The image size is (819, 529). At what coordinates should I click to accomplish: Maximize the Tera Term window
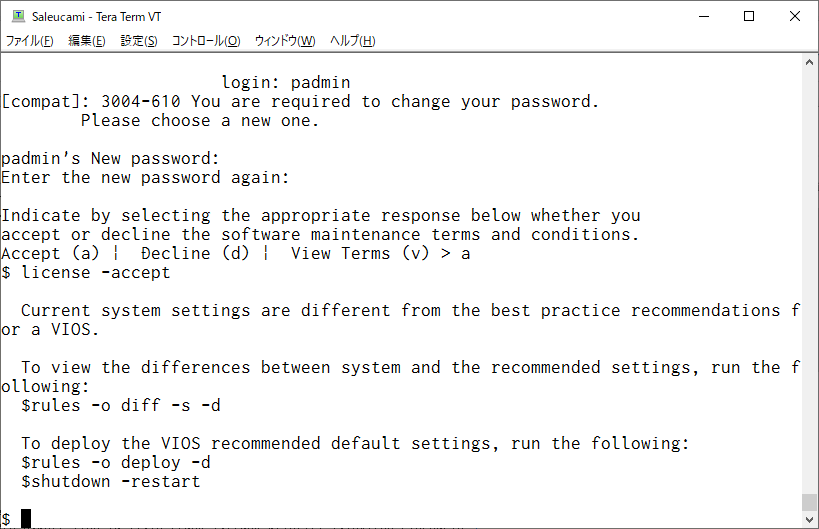(749, 16)
